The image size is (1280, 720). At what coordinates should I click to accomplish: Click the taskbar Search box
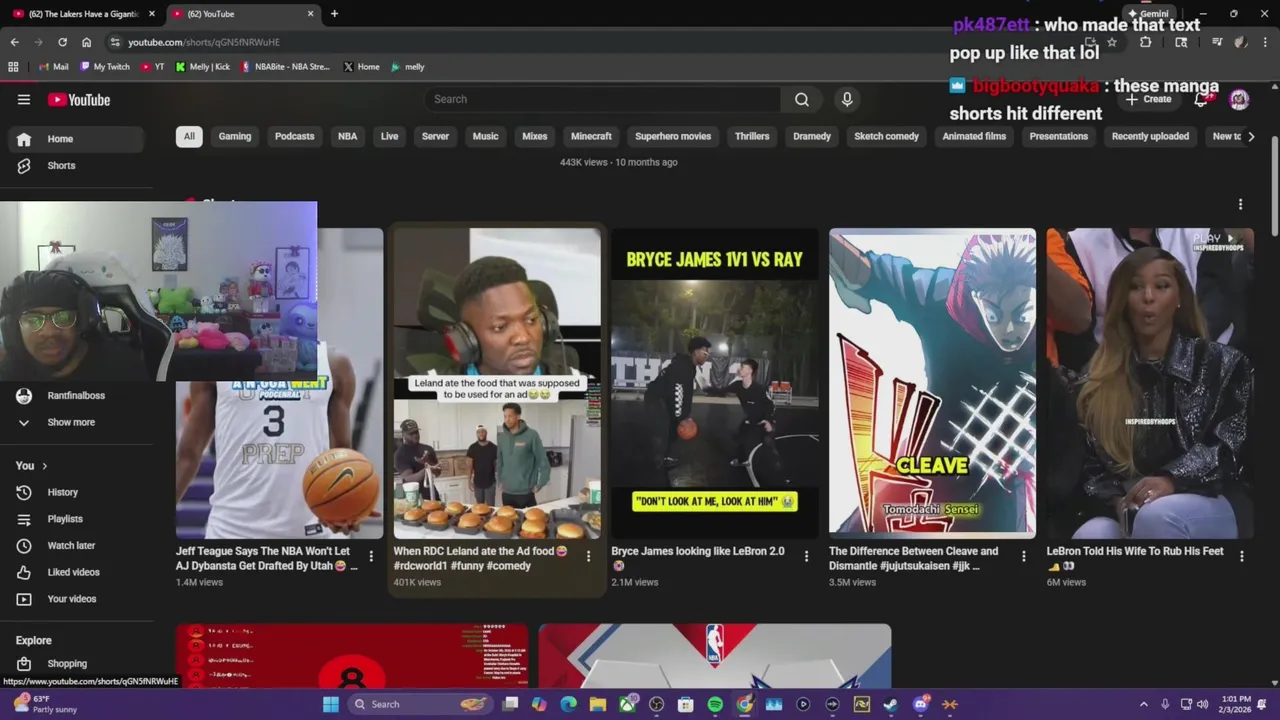pos(421,704)
